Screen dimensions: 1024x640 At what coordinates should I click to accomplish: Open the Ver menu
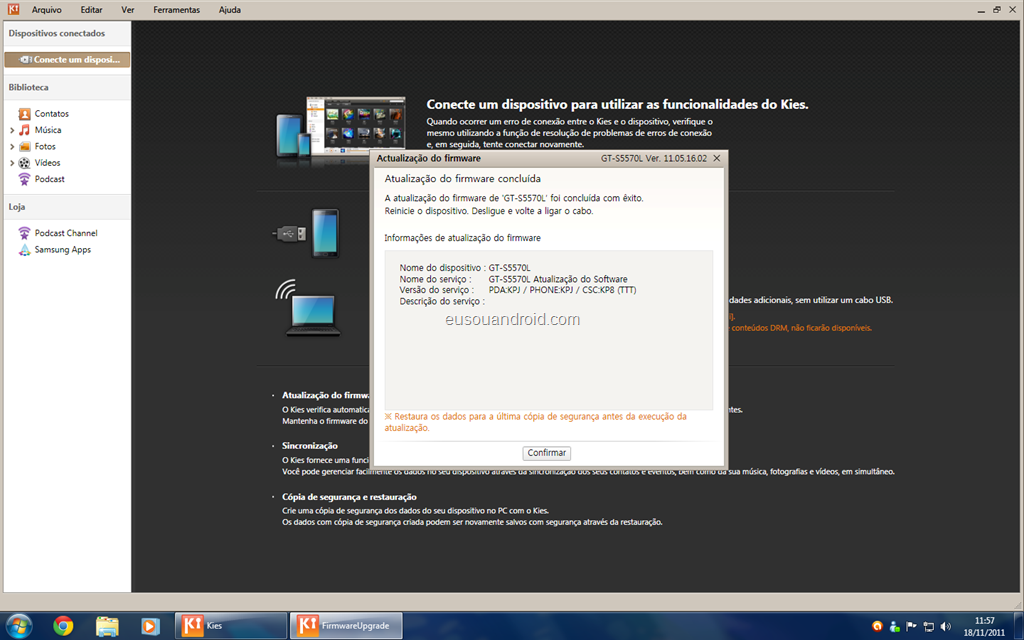point(128,10)
